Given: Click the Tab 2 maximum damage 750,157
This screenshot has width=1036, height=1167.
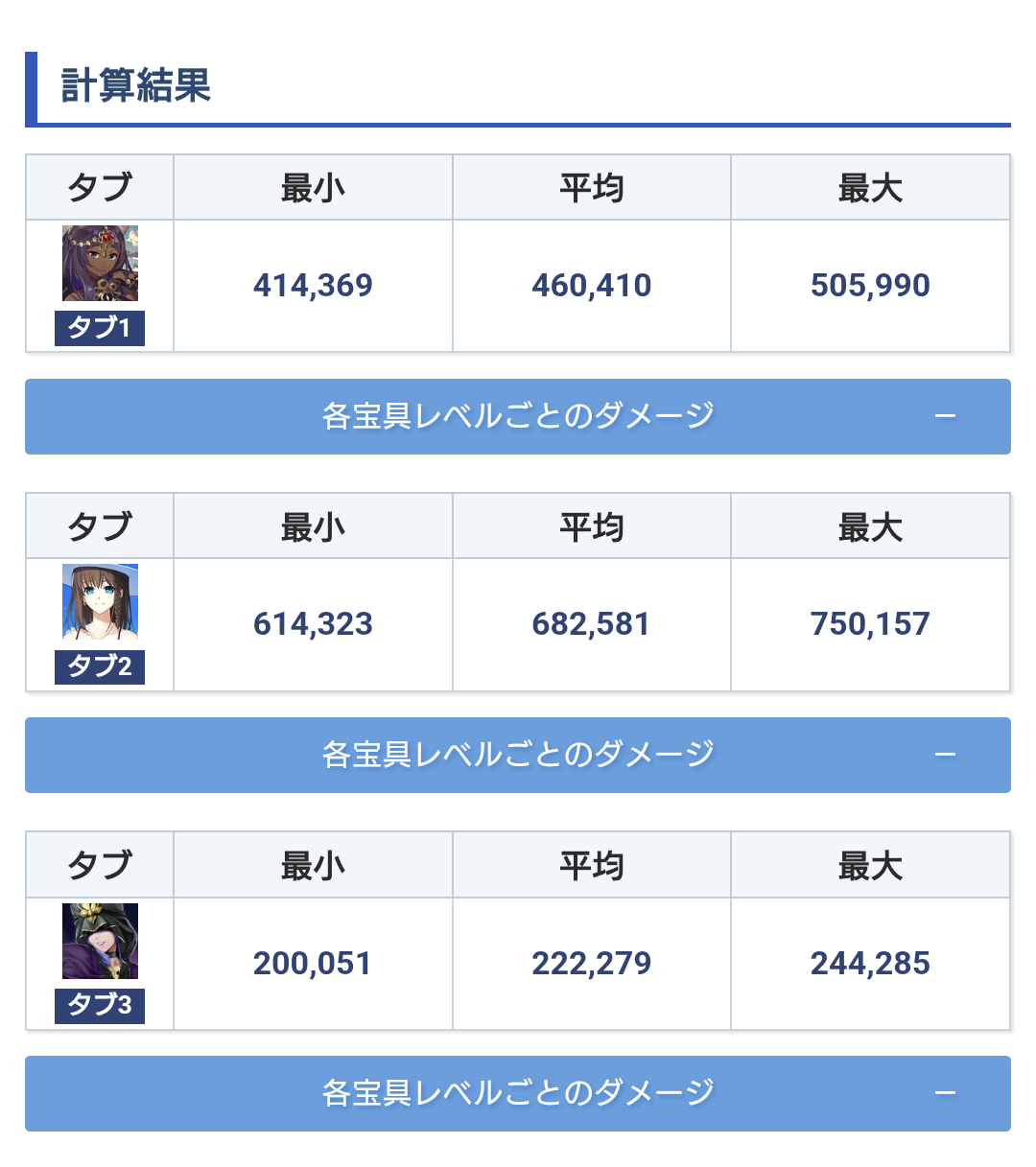Looking at the screenshot, I should (x=870, y=624).
